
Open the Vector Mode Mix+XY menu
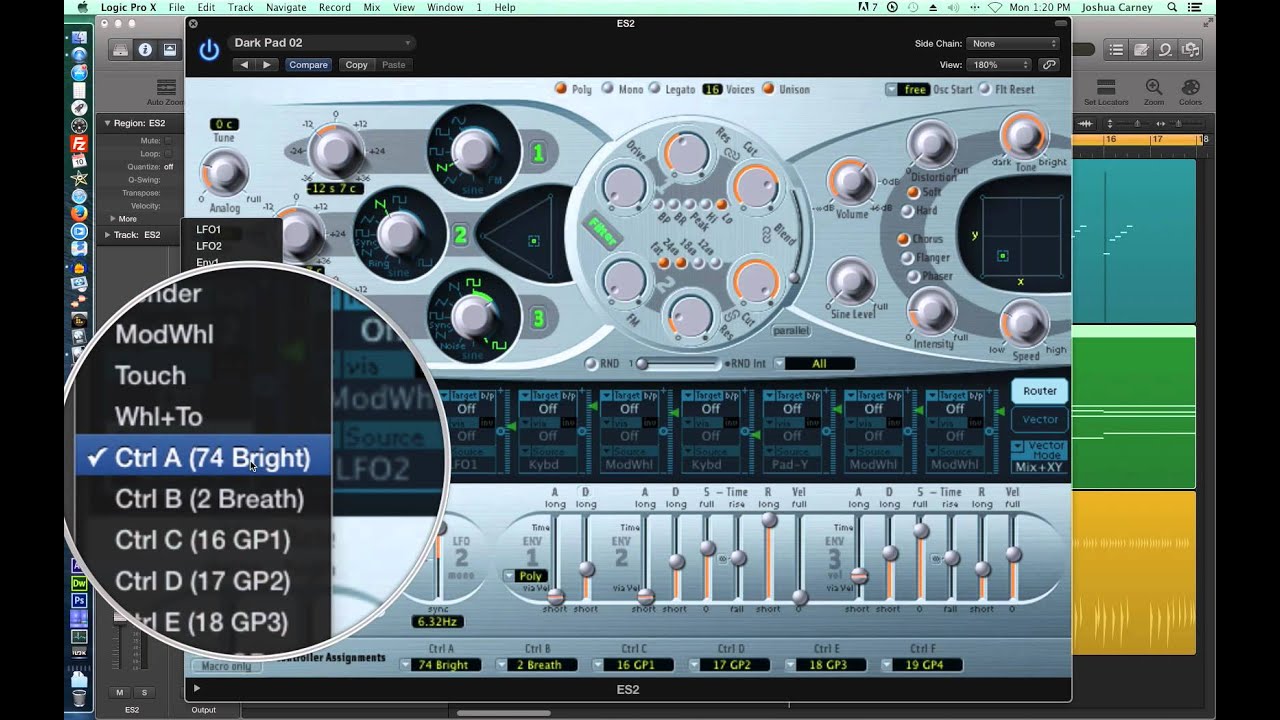tap(1038, 457)
